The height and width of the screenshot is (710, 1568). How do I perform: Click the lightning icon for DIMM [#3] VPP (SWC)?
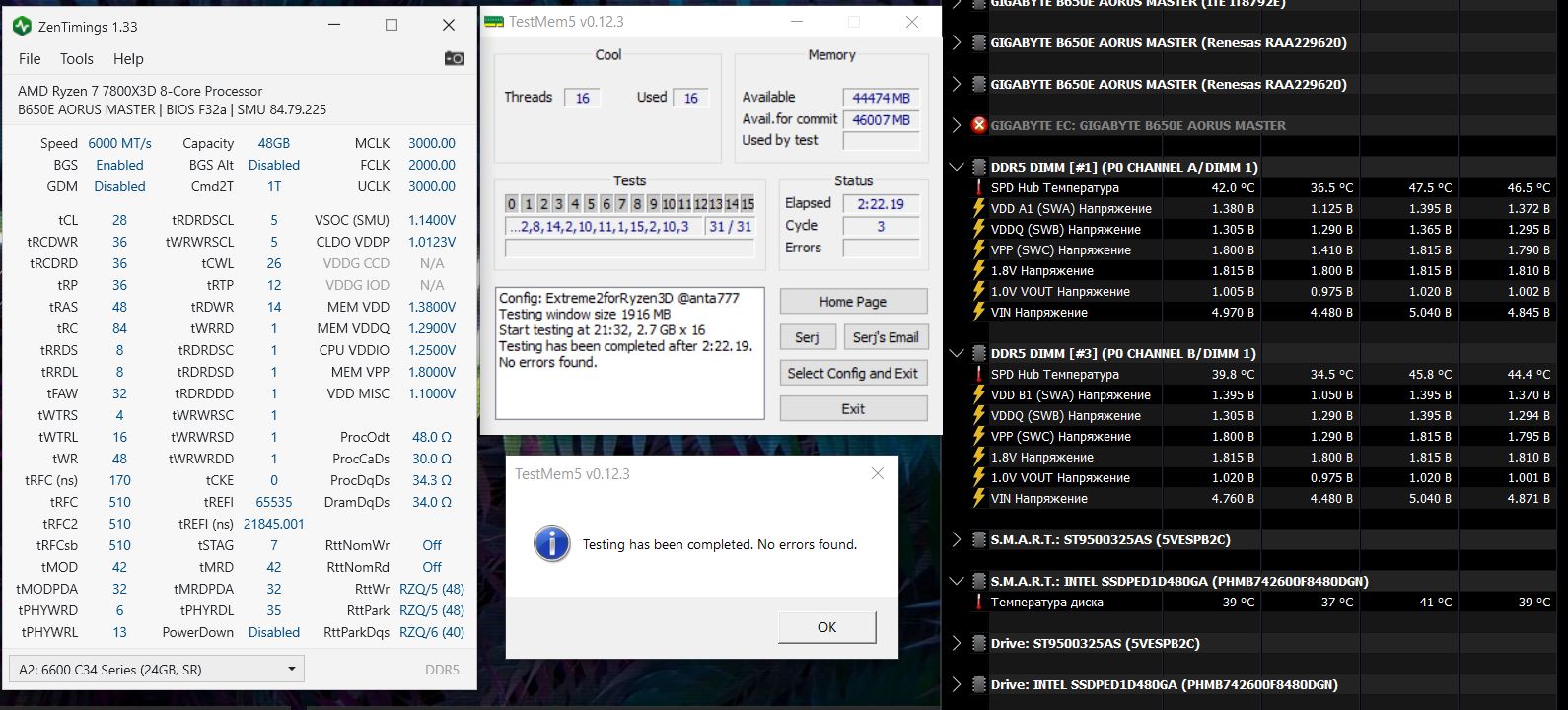pyautogui.click(x=978, y=436)
